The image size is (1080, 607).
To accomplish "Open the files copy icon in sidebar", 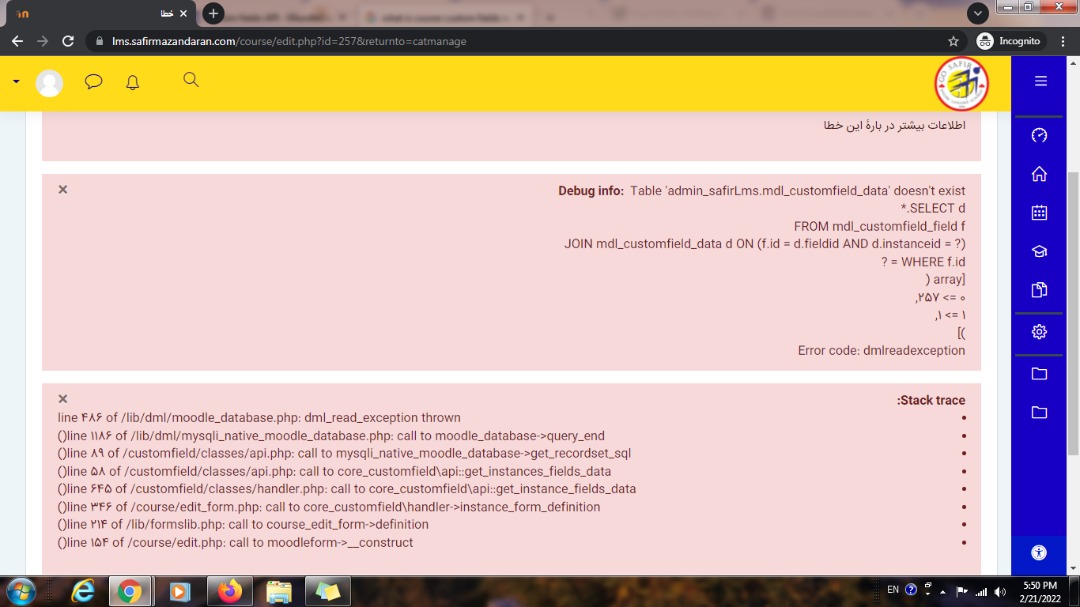I will [x=1039, y=290].
